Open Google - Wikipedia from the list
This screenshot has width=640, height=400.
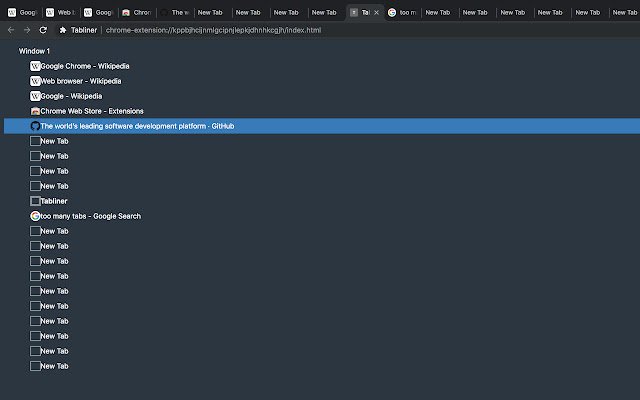71,96
